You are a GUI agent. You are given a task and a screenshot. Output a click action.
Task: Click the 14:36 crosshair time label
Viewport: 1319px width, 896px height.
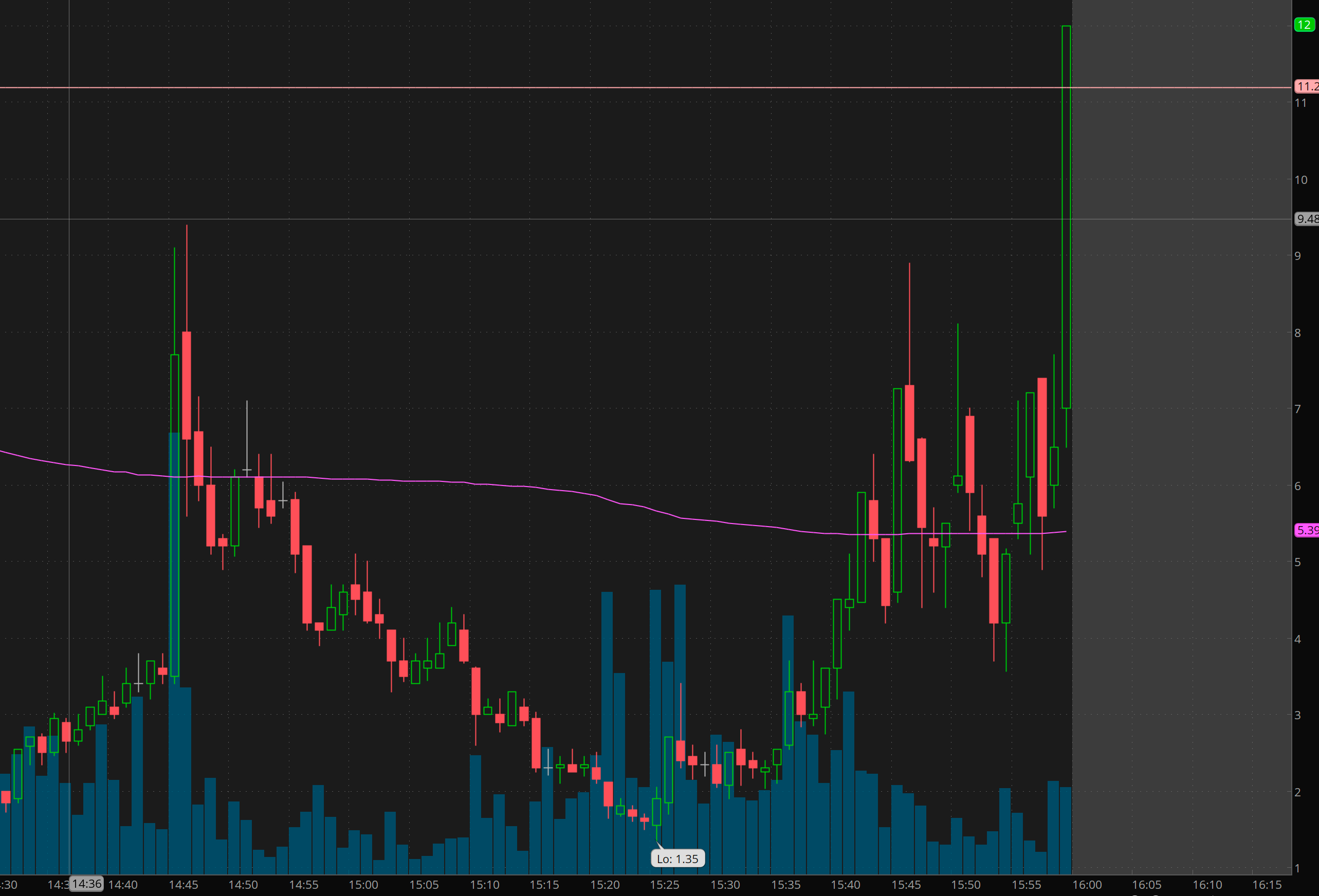(86, 884)
